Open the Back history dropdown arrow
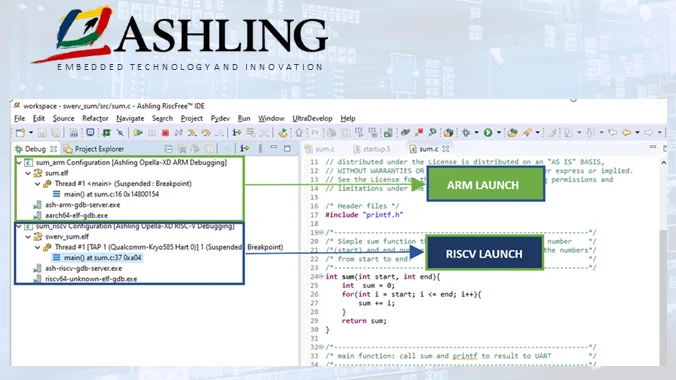 (638, 133)
